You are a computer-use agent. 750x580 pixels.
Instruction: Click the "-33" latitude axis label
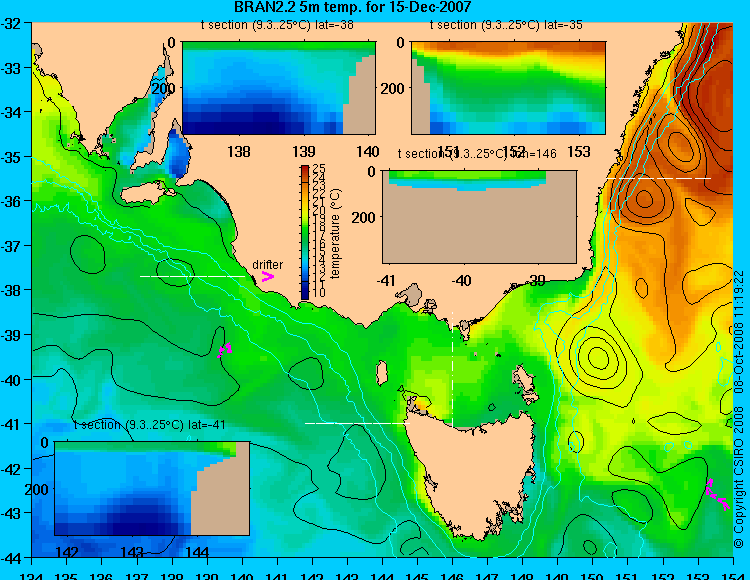[11, 68]
